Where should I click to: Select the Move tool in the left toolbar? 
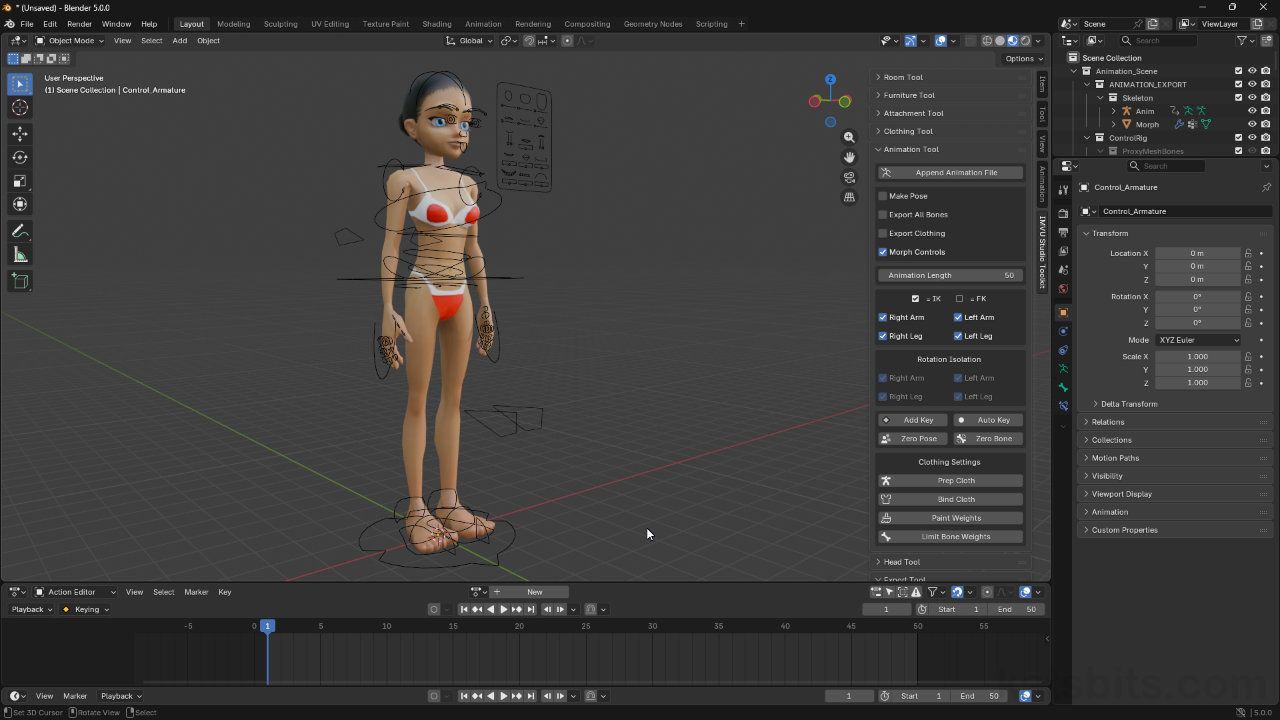point(20,133)
